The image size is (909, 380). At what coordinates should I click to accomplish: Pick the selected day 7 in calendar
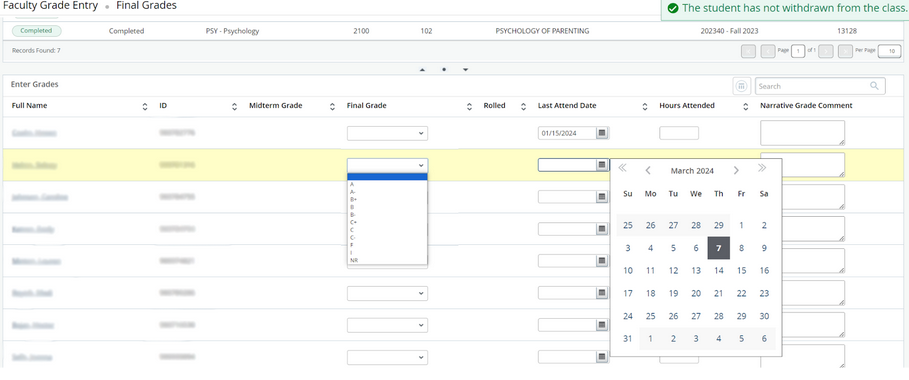point(719,248)
